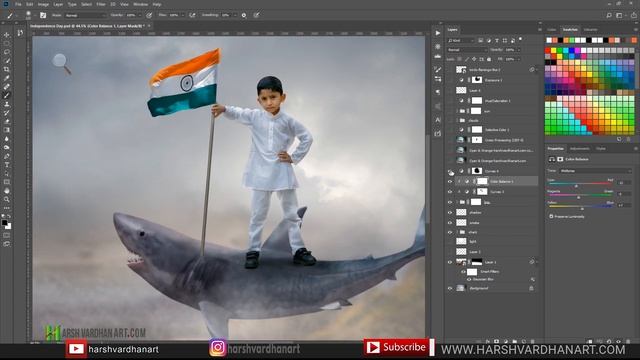This screenshot has height=360, width=640.
Task: Select the Move tool
Action: (7, 35)
